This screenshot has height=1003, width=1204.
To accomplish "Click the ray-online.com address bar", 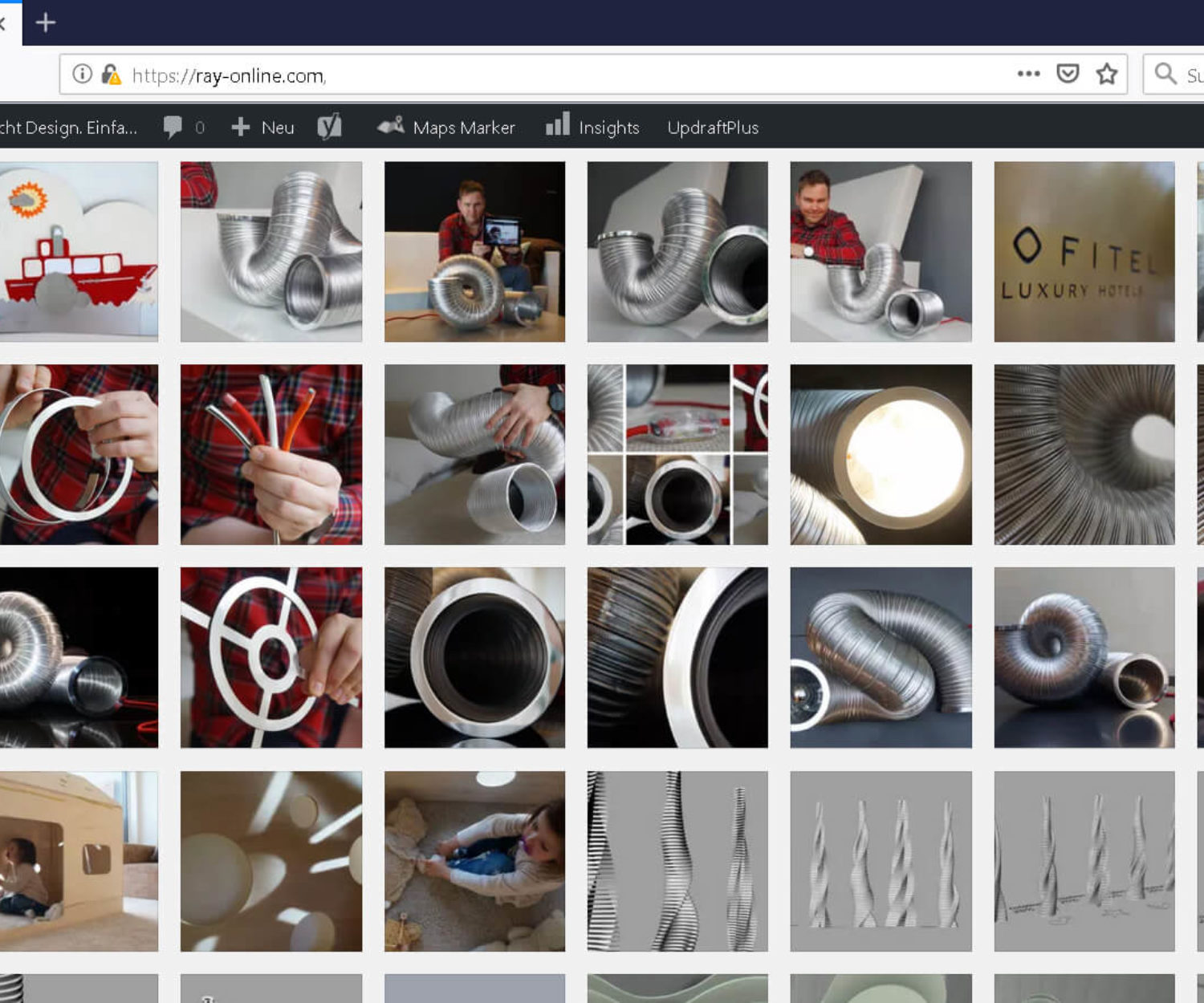I will tap(562, 75).
